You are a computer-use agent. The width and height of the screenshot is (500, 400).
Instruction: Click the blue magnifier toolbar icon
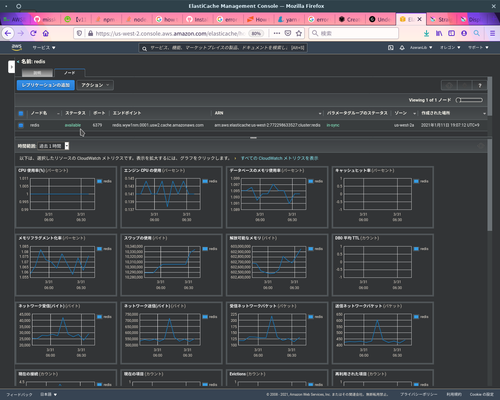477,33
